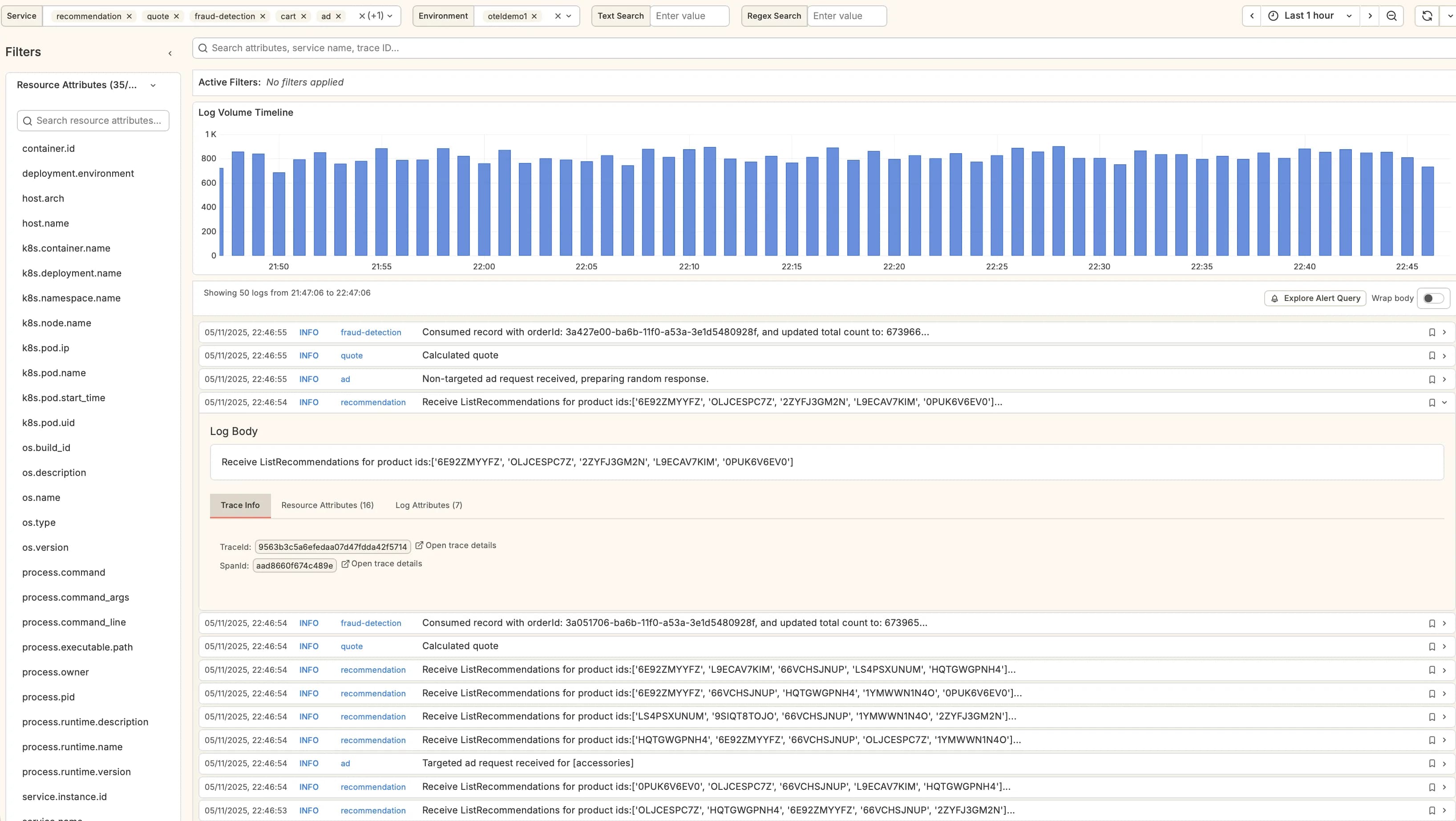Collapse the Resource Attributes section
This screenshot has height=821, width=1456.
(x=153, y=85)
